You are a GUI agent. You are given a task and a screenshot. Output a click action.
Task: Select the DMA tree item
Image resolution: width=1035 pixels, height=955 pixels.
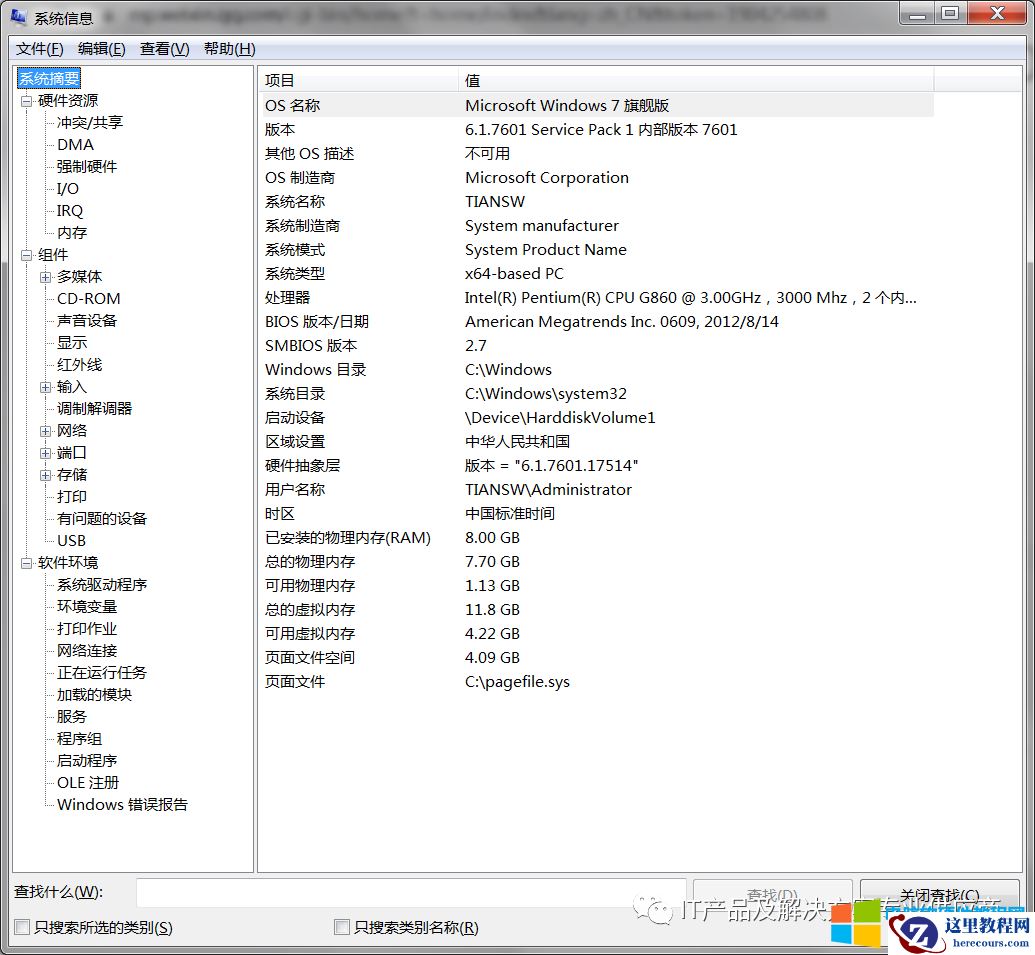(x=75, y=145)
